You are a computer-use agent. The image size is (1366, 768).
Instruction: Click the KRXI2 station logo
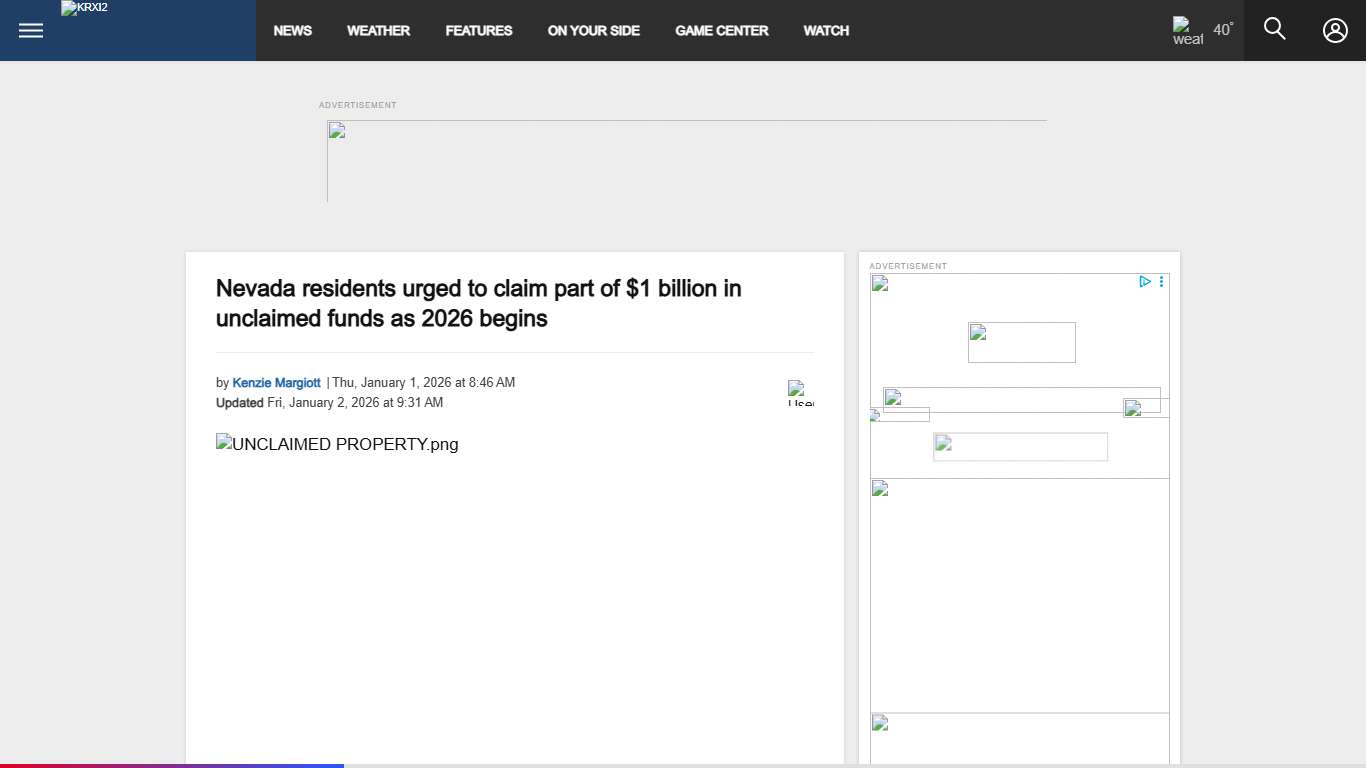[x=85, y=9]
